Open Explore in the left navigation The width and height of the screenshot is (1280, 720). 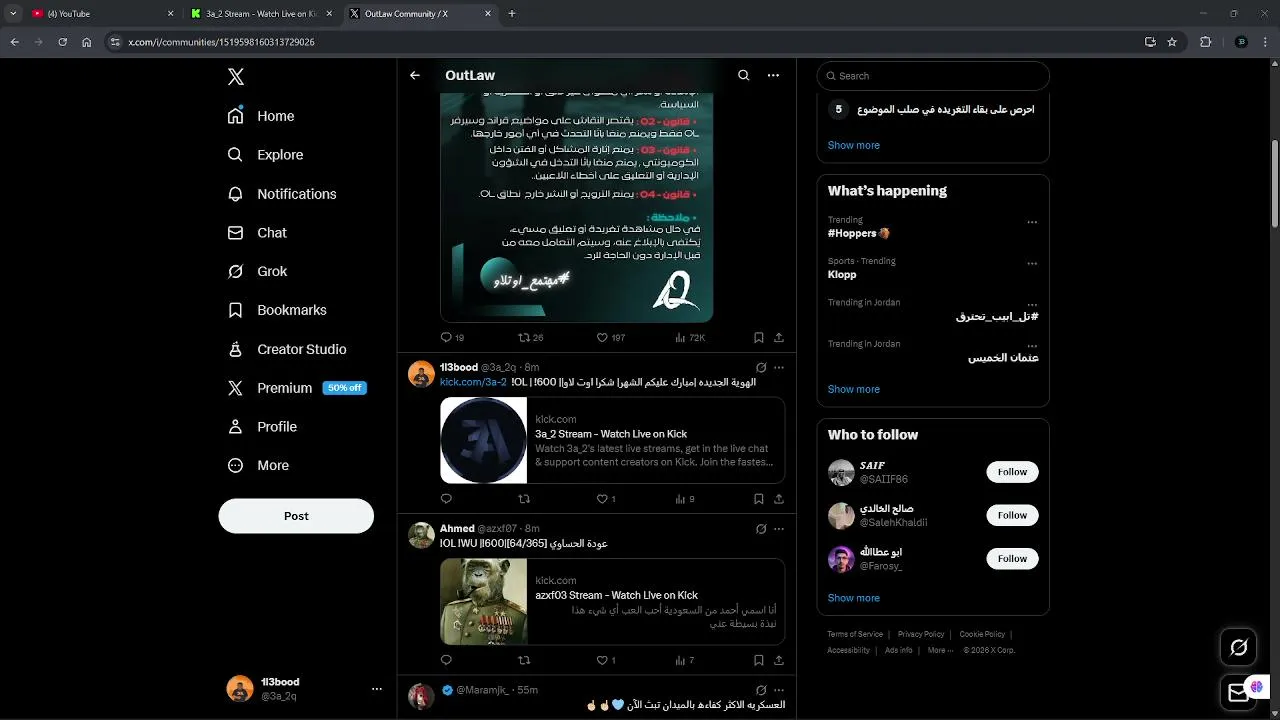click(265, 155)
